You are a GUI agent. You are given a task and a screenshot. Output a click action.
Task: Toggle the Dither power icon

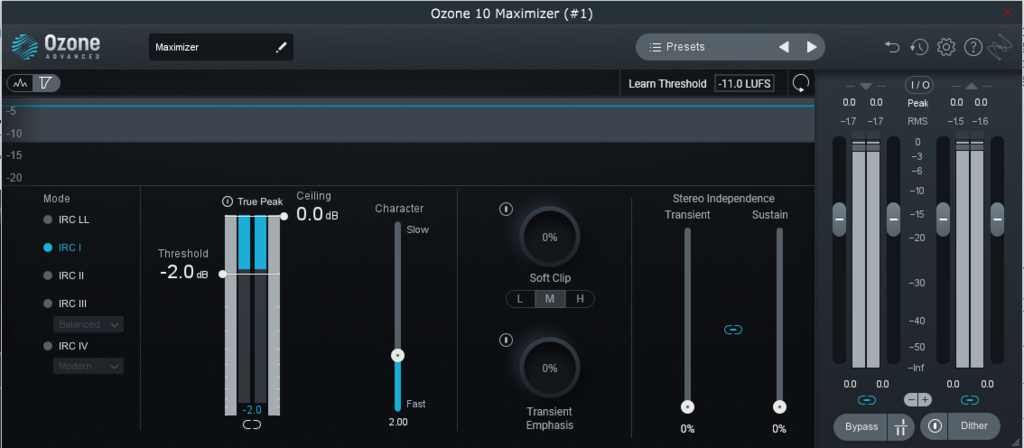935,426
